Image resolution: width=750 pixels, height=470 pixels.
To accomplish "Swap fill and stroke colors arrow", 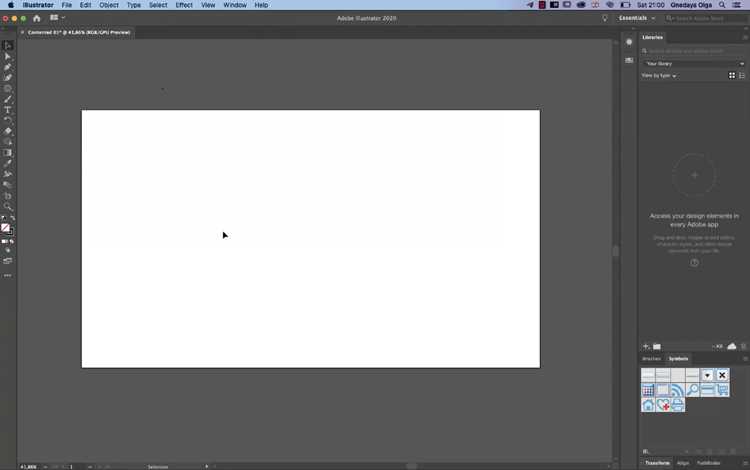I will coord(12,218).
